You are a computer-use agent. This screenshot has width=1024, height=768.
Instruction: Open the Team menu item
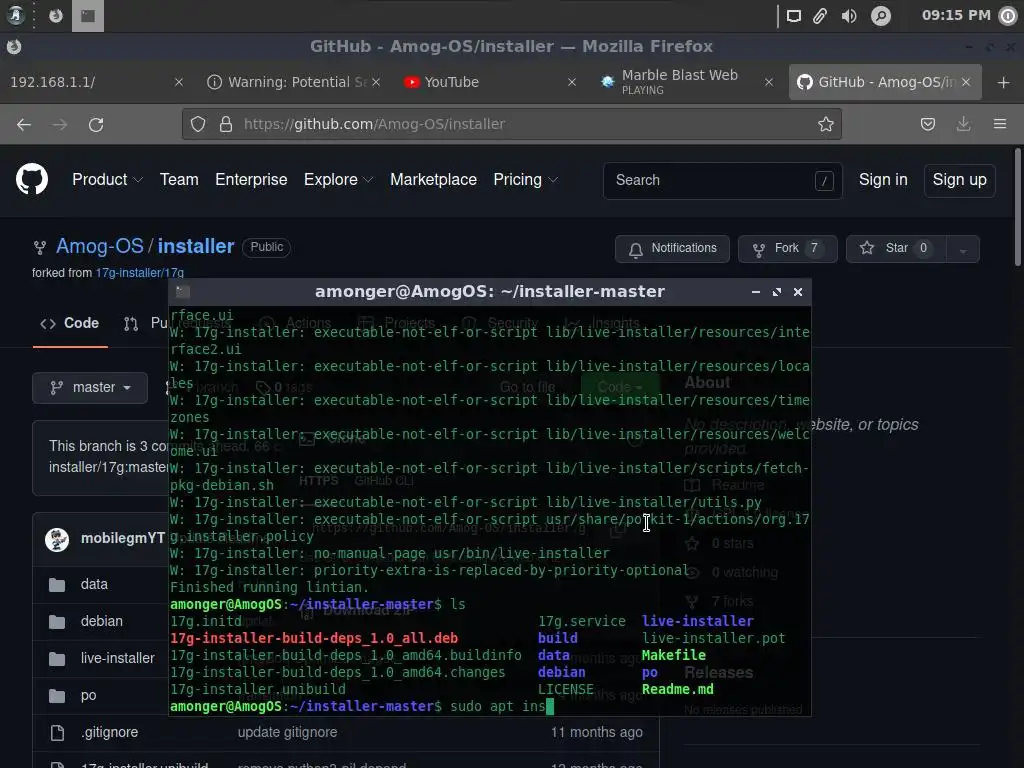tap(179, 180)
